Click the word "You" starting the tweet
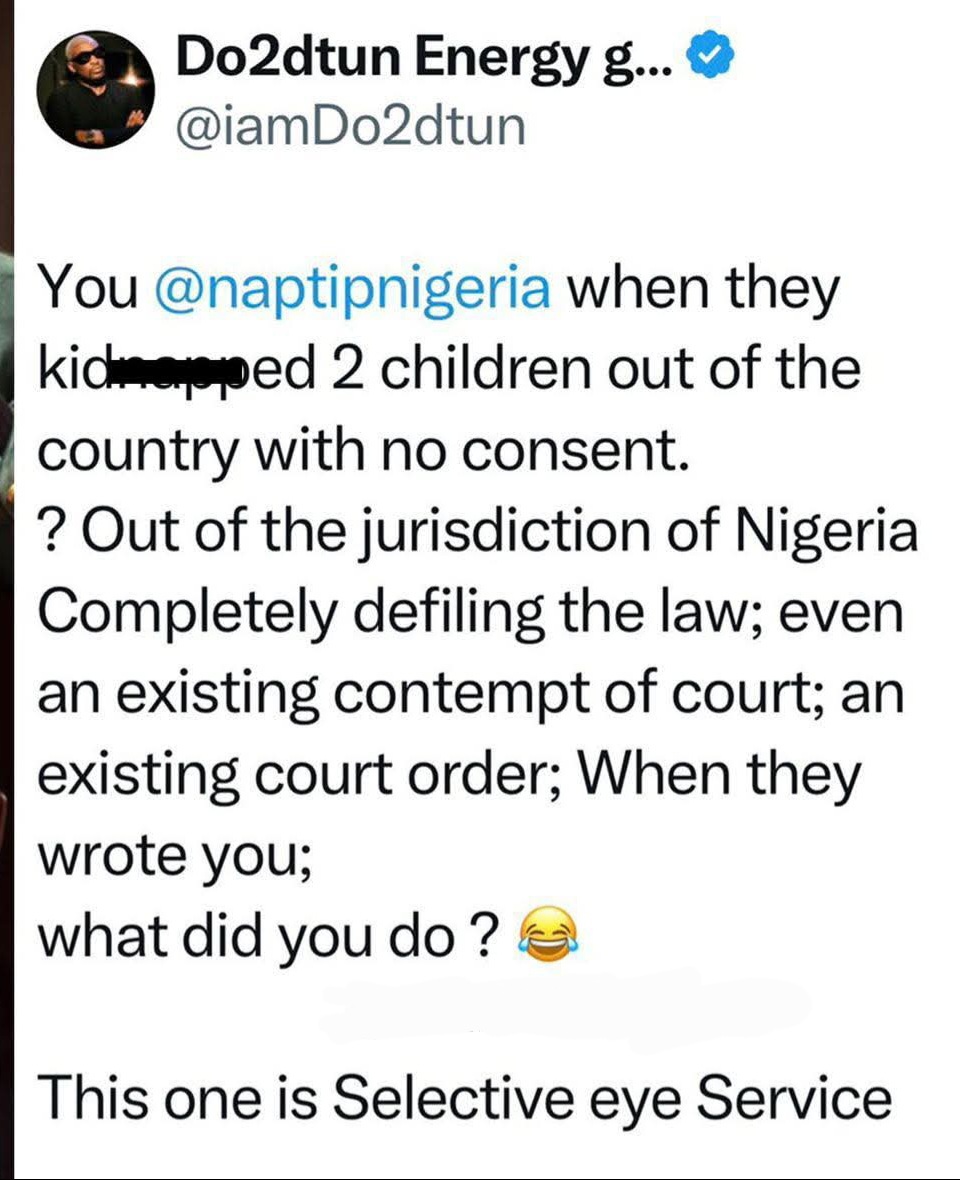Image resolution: width=960 pixels, height=1180 pixels. (89, 290)
